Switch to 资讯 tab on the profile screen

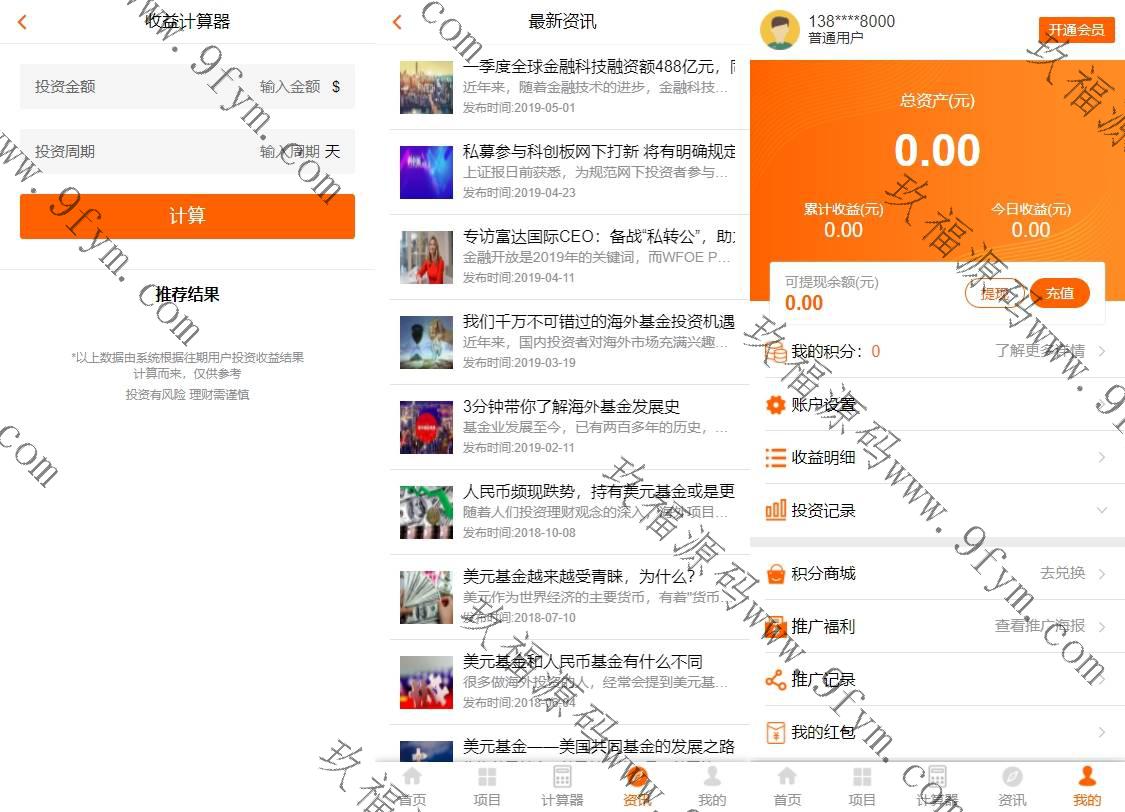click(1012, 787)
